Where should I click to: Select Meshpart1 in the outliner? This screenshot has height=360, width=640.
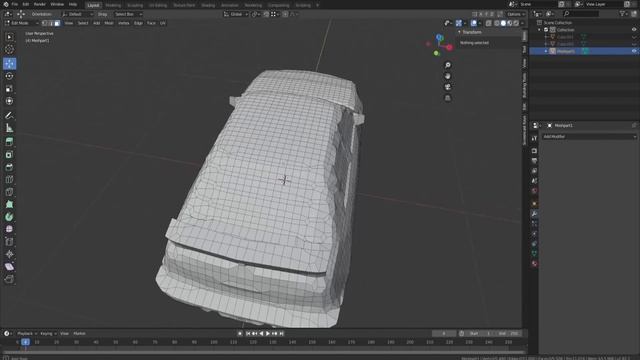click(566, 51)
